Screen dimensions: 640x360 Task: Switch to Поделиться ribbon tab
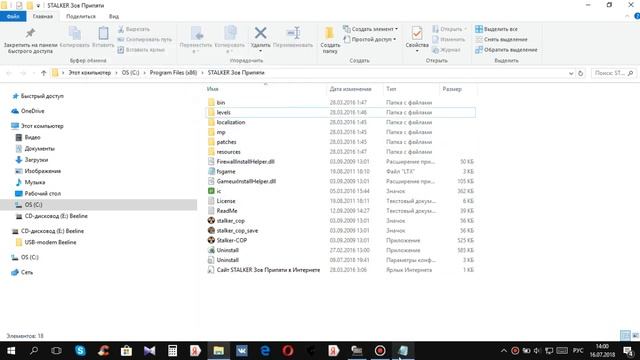[x=81, y=16]
